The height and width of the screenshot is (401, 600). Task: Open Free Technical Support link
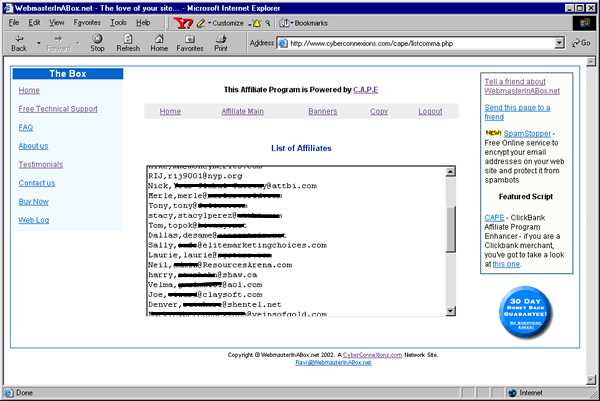click(x=58, y=109)
